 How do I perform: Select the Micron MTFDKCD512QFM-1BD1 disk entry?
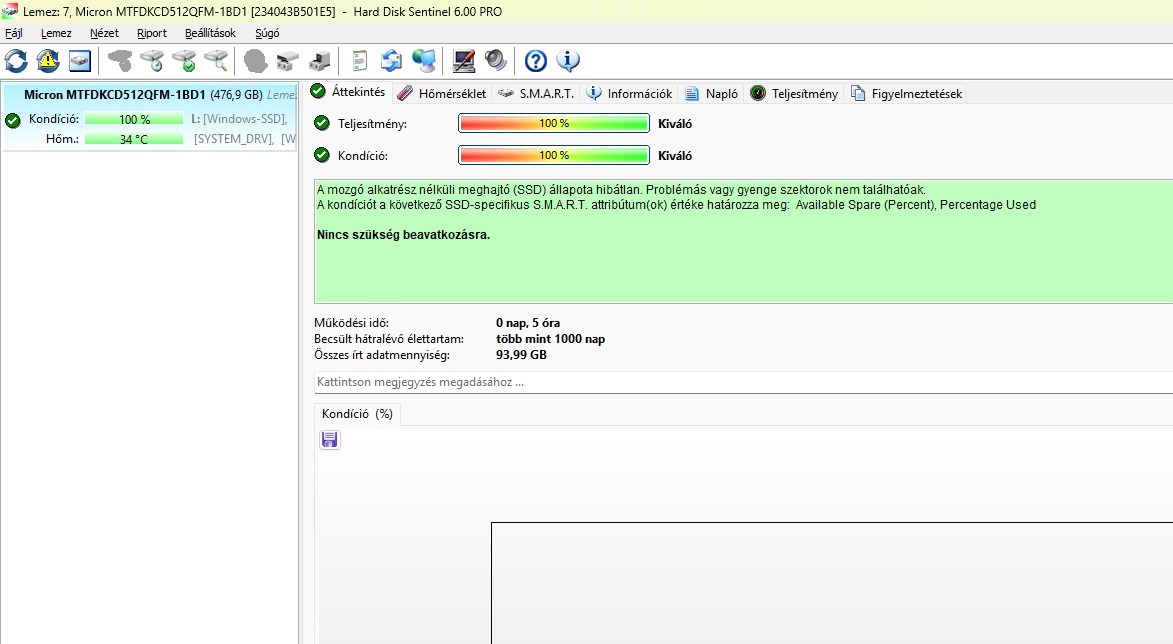tap(150, 117)
